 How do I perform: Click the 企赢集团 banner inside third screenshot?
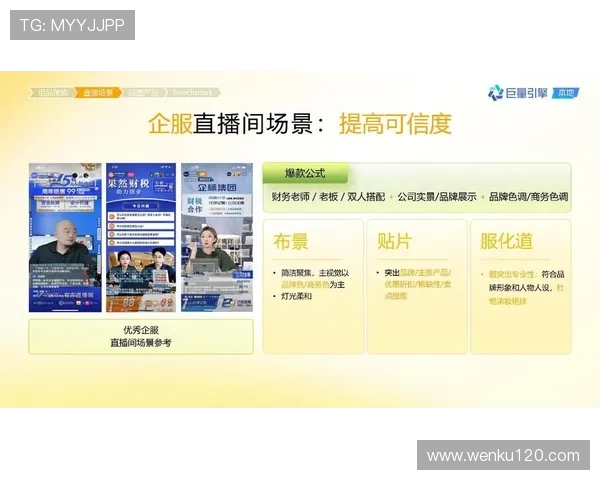pyautogui.click(x=217, y=188)
